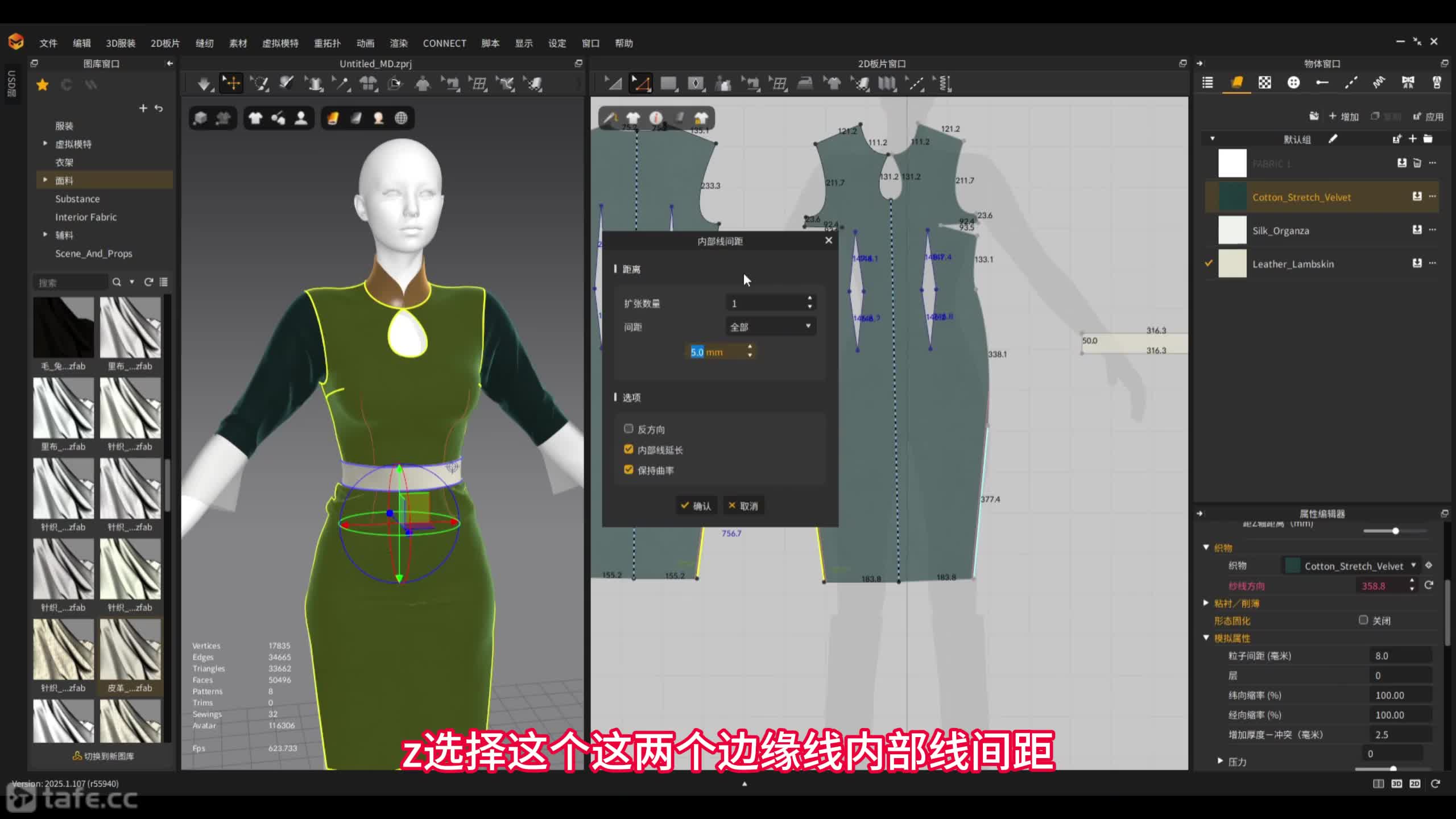This screenshot has width=1456, height=819.
Task: Open the 缝纫 menu
Action: pos(204,43)
